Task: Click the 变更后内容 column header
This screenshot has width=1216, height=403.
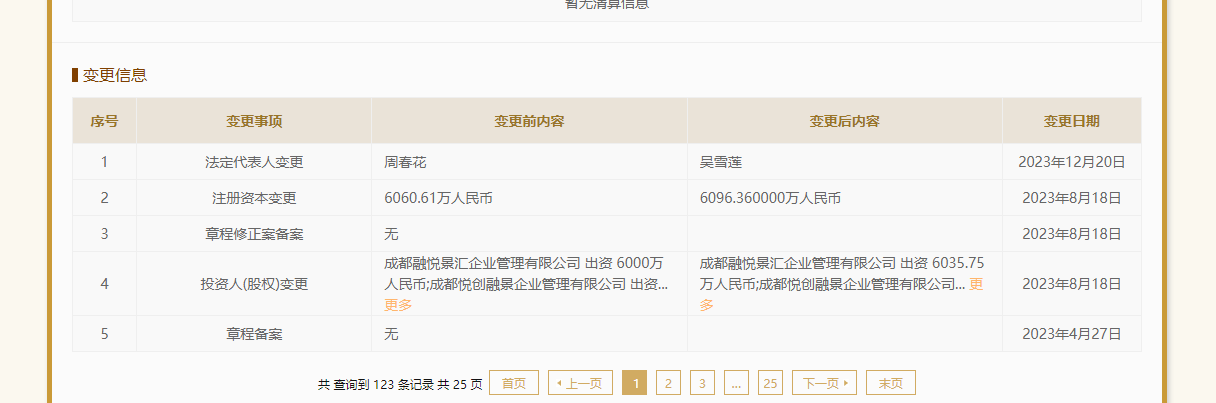Action: pyautogui.click(x=844, y=121)
